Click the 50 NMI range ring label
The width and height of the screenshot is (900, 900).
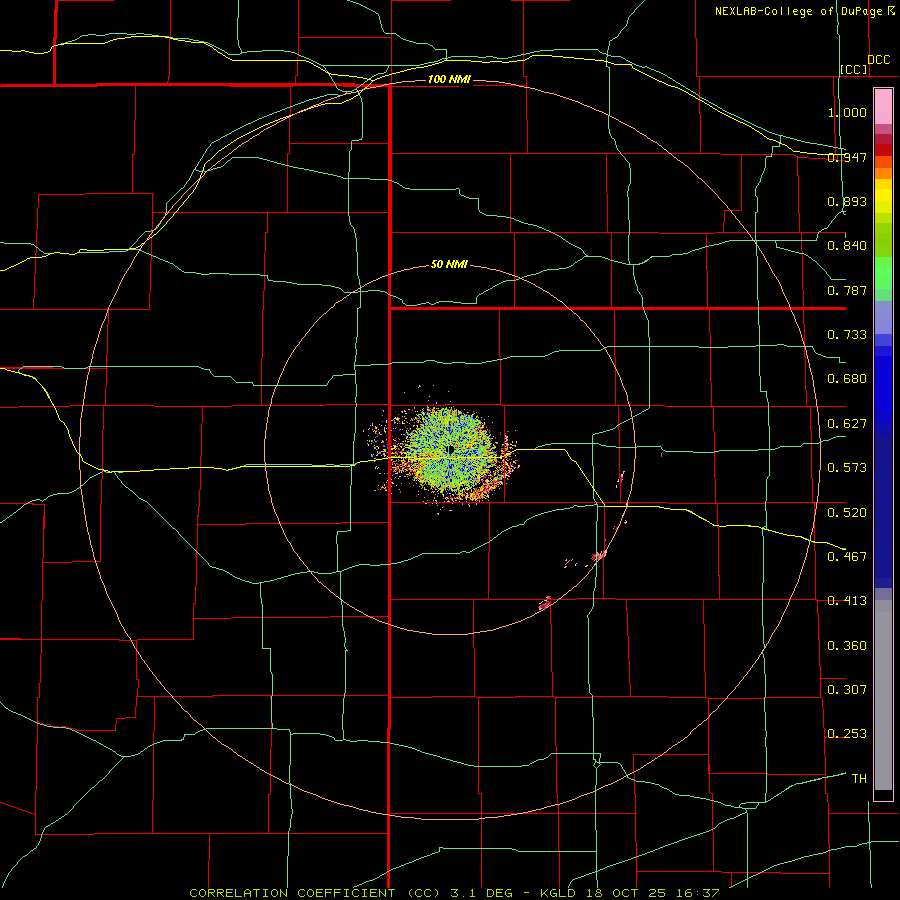449,264
